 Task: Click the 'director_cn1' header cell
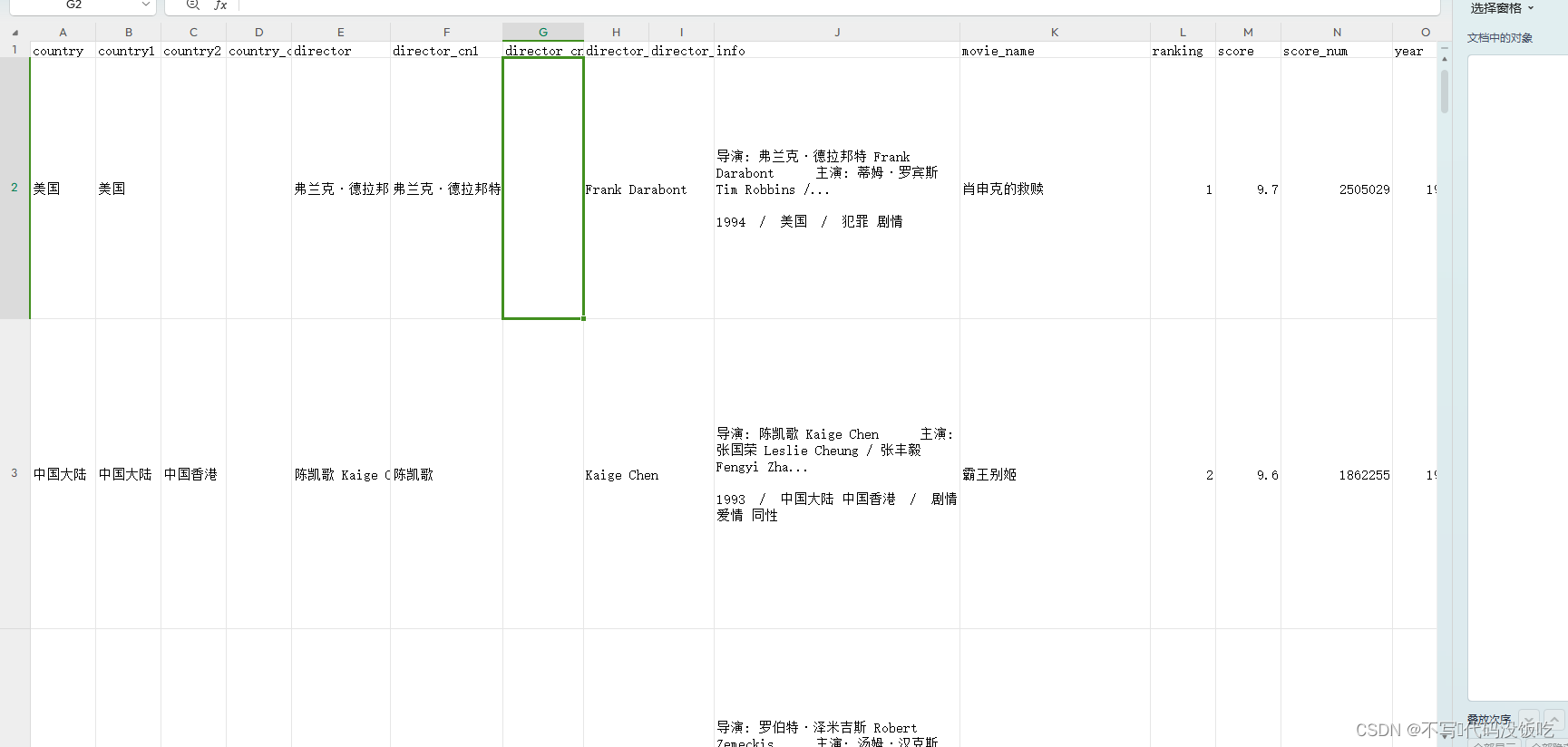(x=446, y=51)
